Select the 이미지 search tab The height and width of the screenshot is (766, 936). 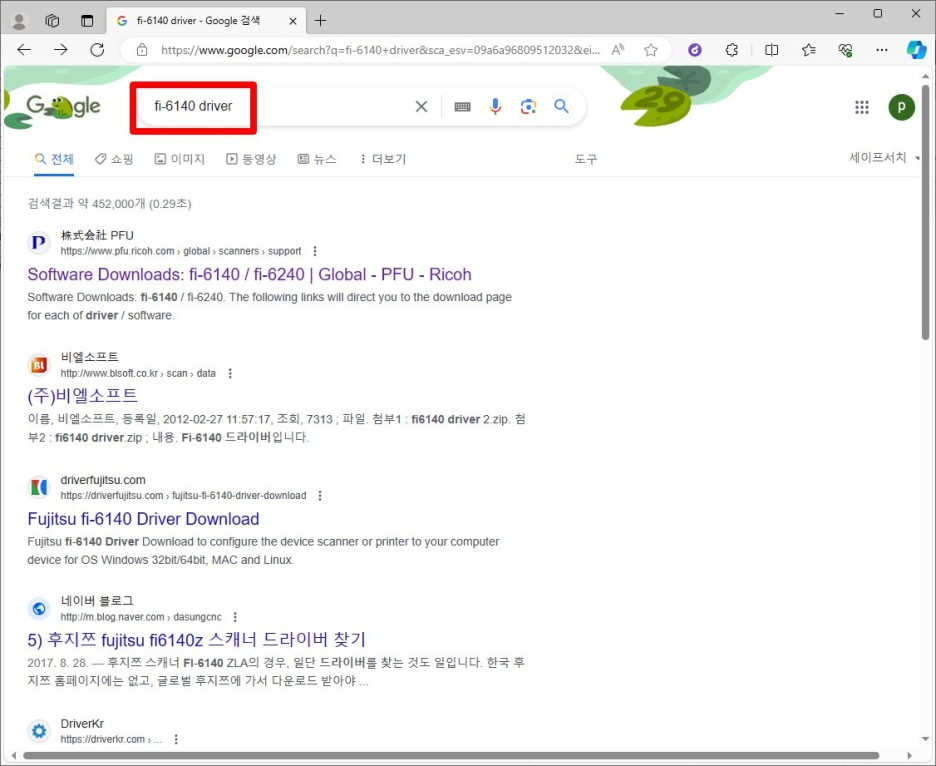[180, 159]
